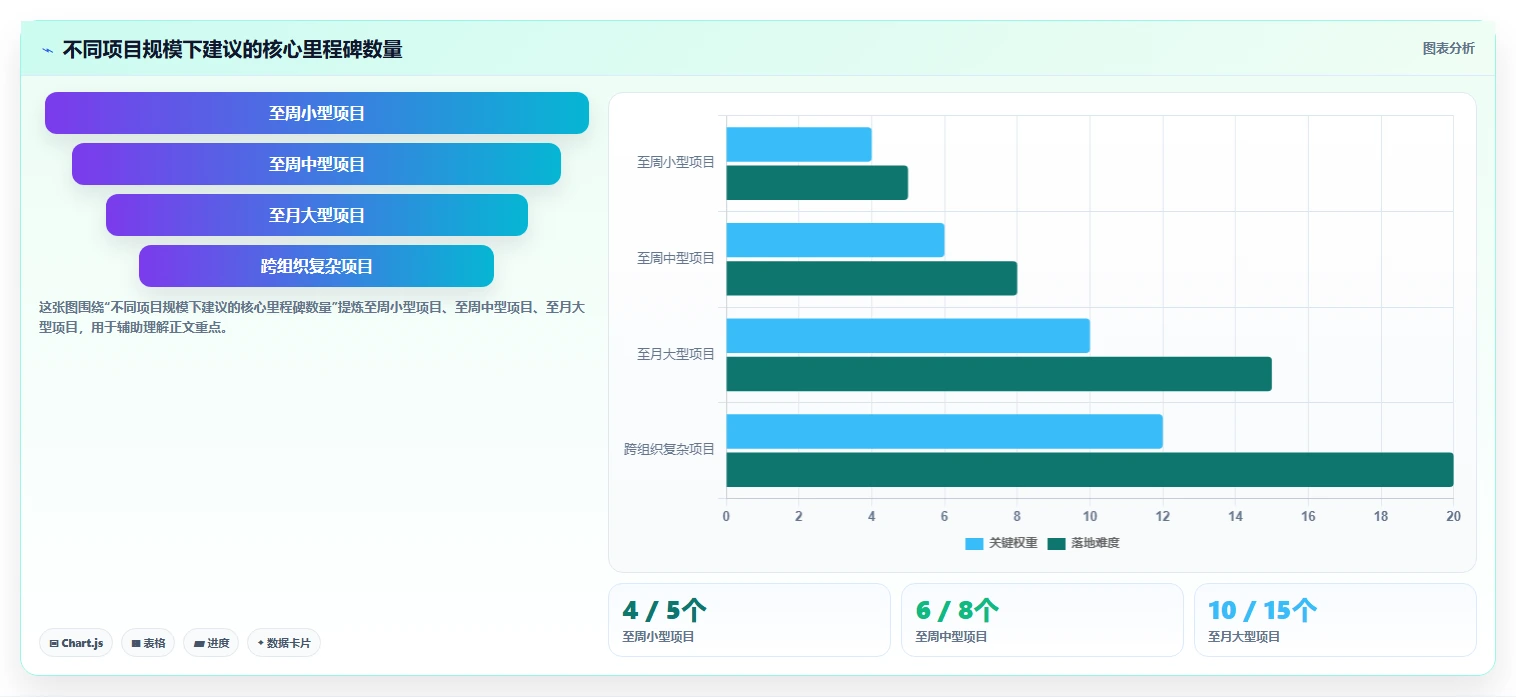1516x697 pixels.
Task: Click the chart description paragraph
Action: [x=312, y=317]
